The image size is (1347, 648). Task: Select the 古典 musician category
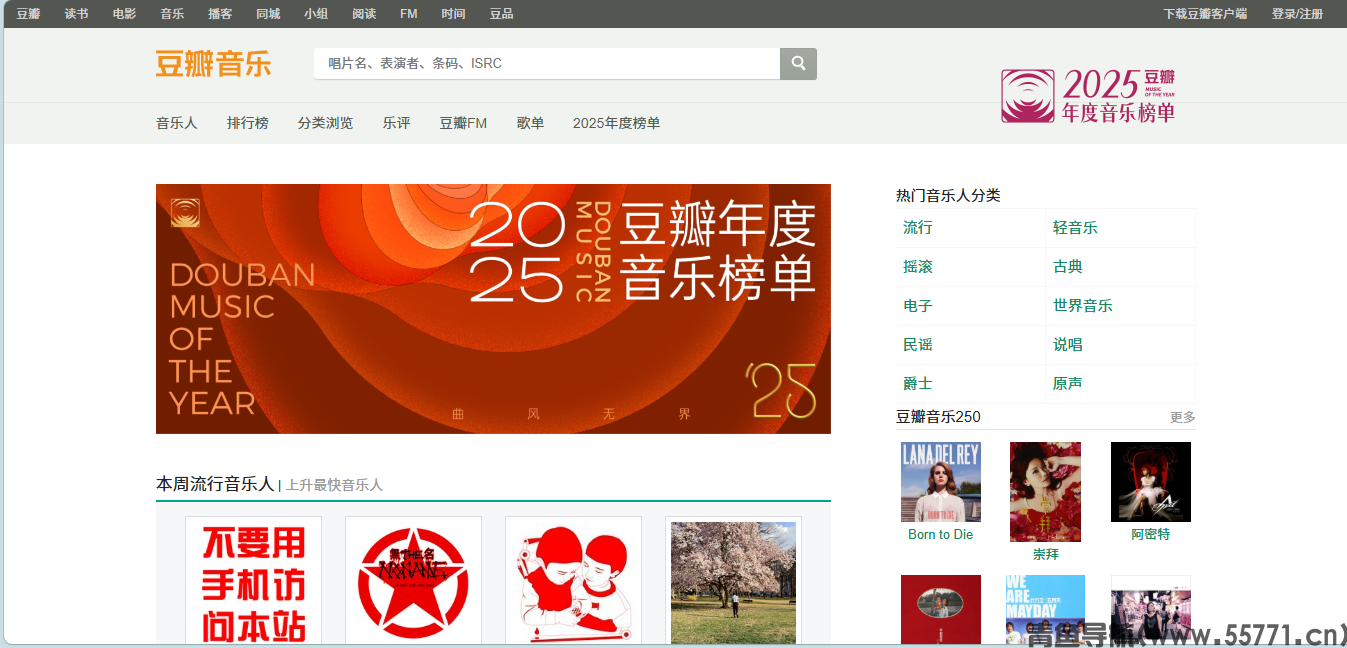pyautogui.click(x=1067, y=267)
